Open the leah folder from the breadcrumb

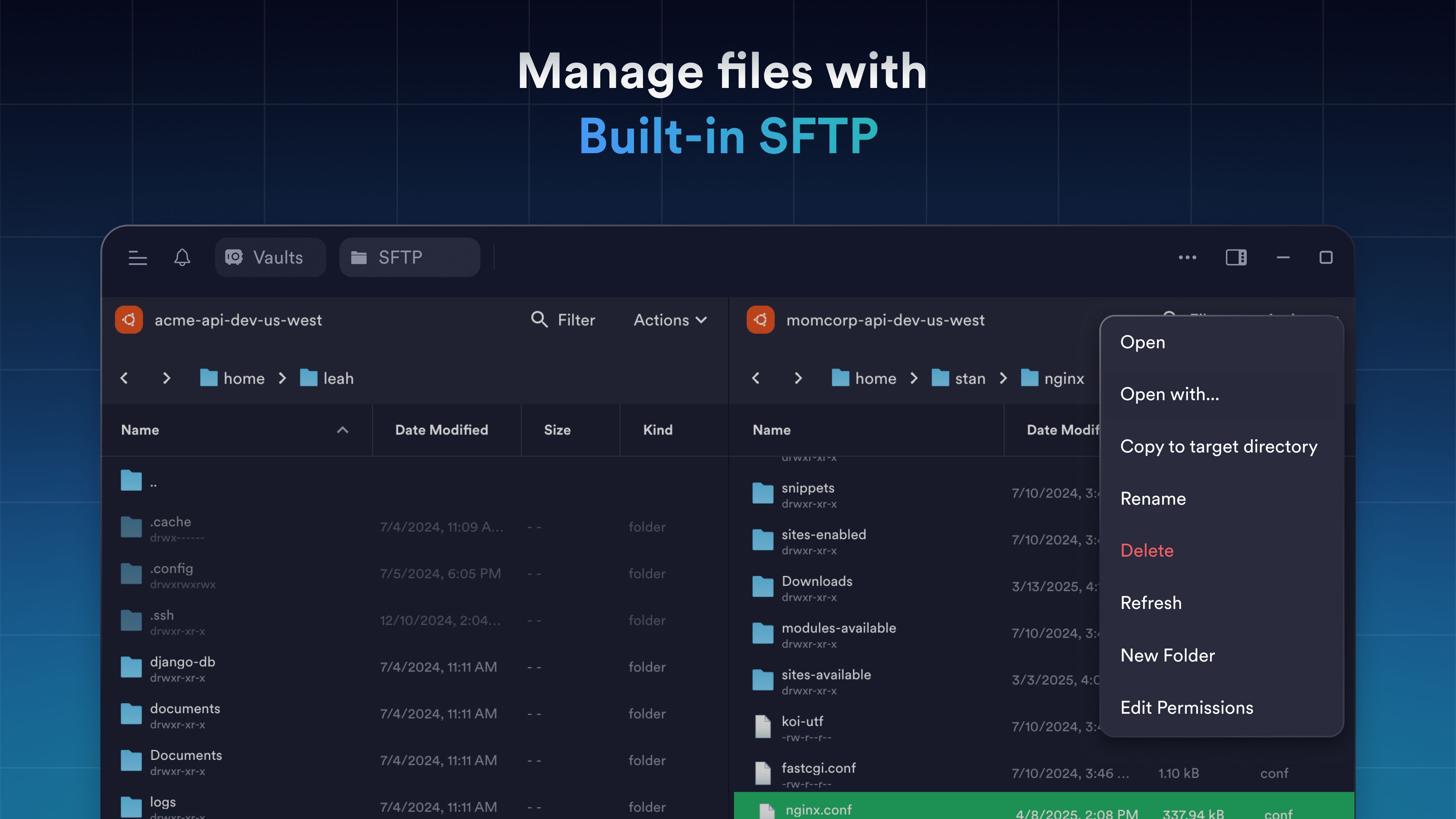point(338,379)
